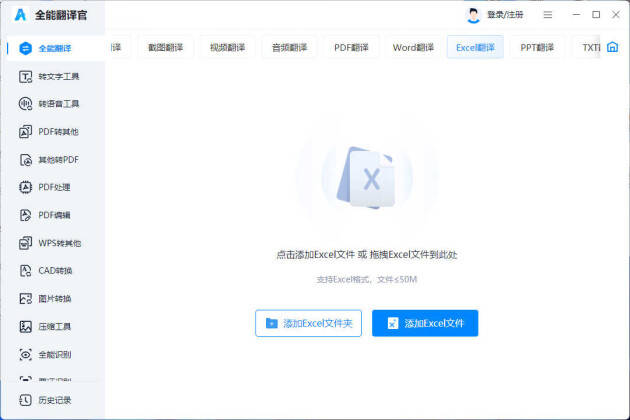Open the hamburger menu in title bar
The width and height of the screenshot is (630, 420).
coord(547,15)
